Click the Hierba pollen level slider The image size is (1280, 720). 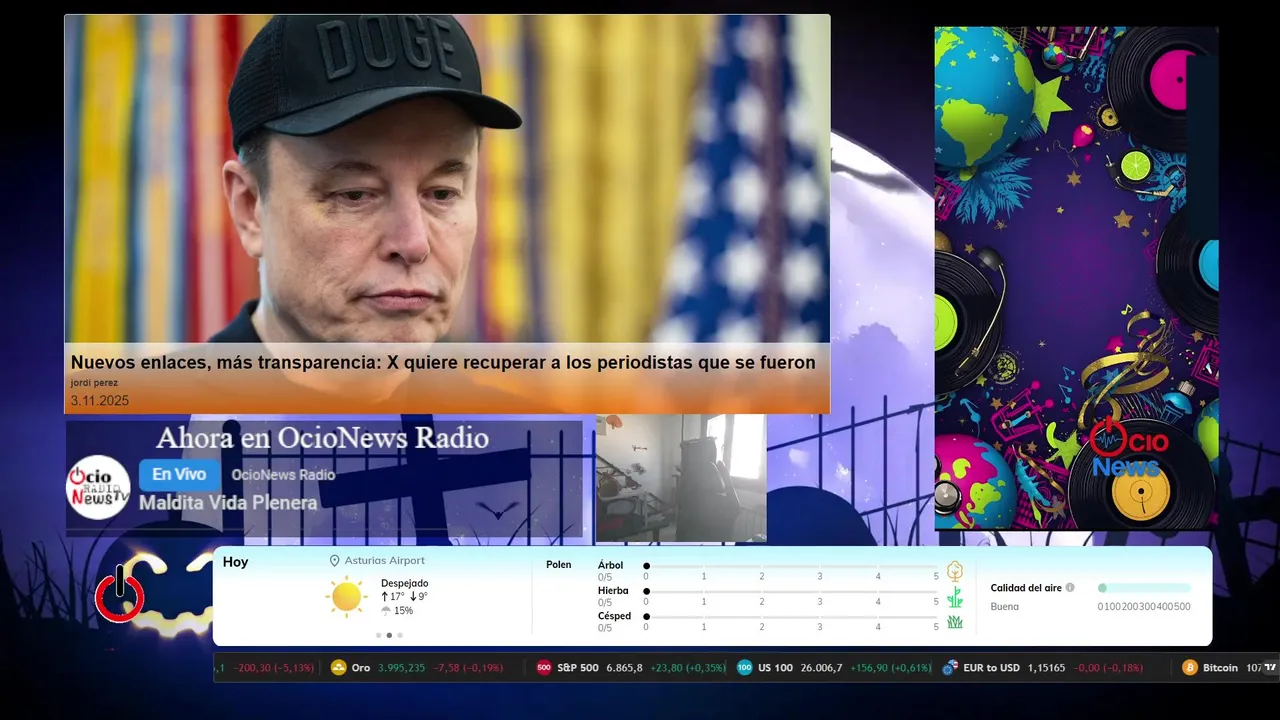click(x=791, y=591)
